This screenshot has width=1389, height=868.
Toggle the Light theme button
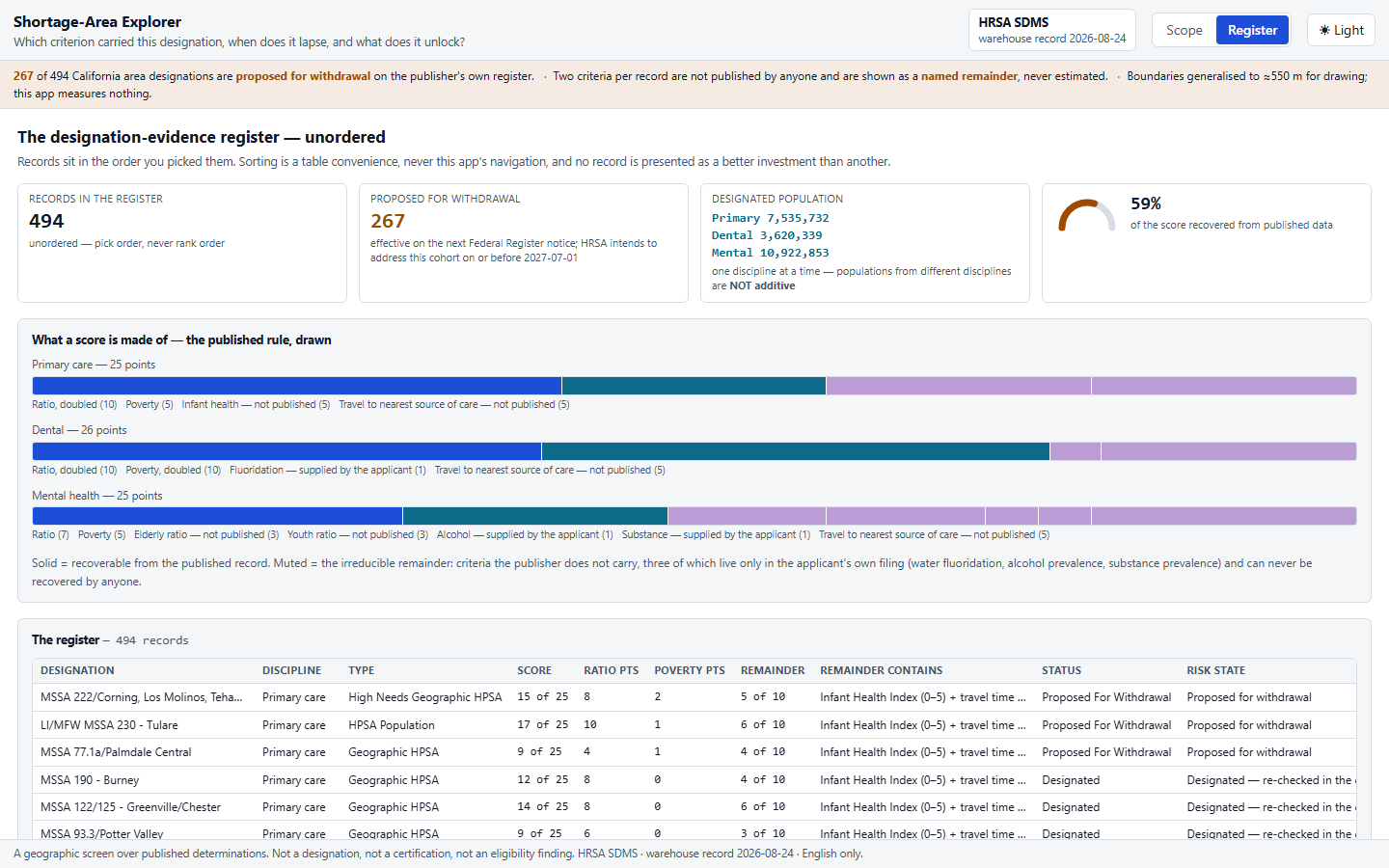(x=1341, y=30)
